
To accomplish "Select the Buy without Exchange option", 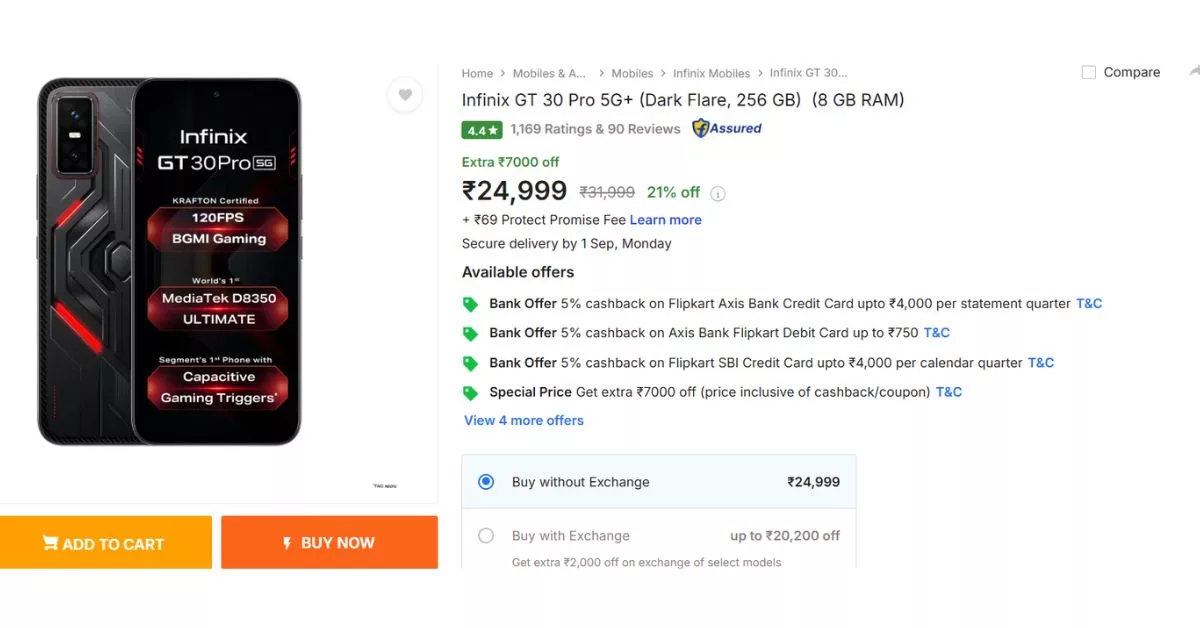I will click(485, 481).
